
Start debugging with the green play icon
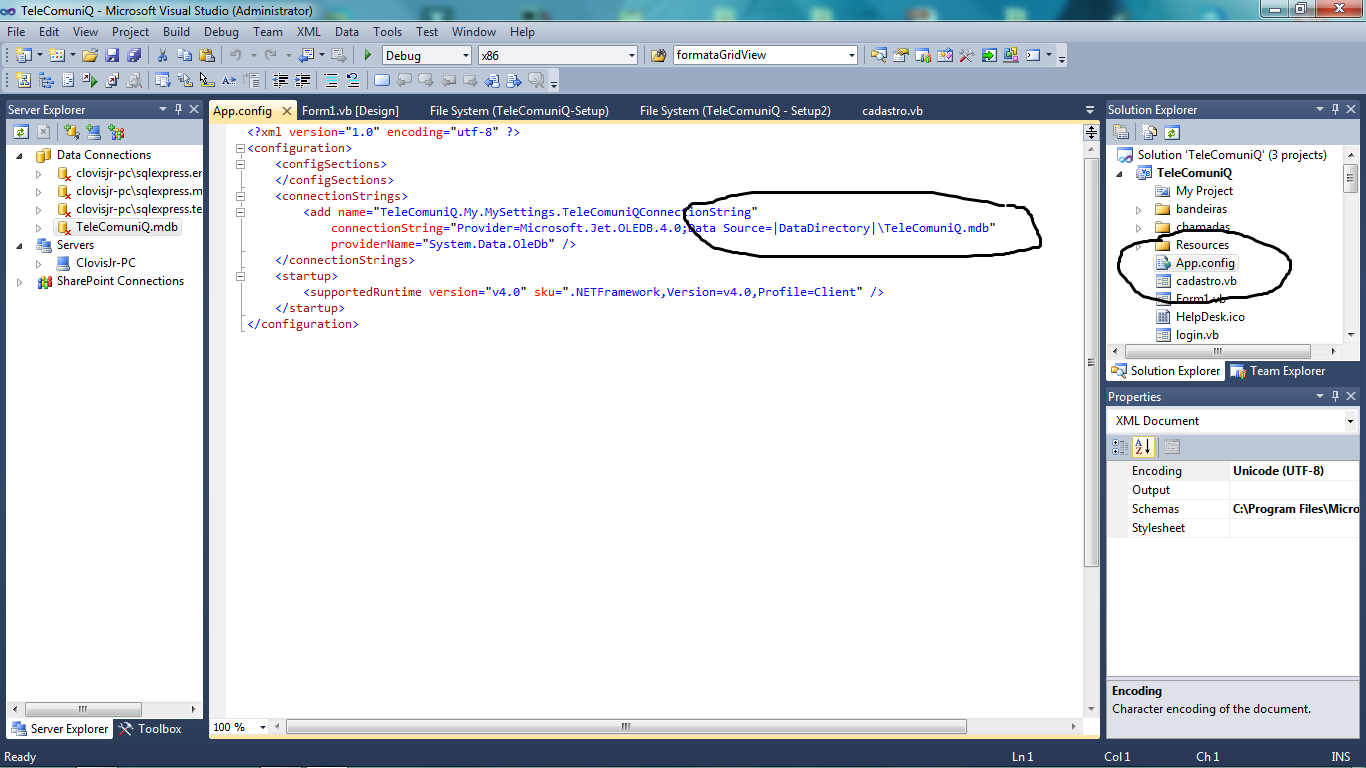coord(368,55)
